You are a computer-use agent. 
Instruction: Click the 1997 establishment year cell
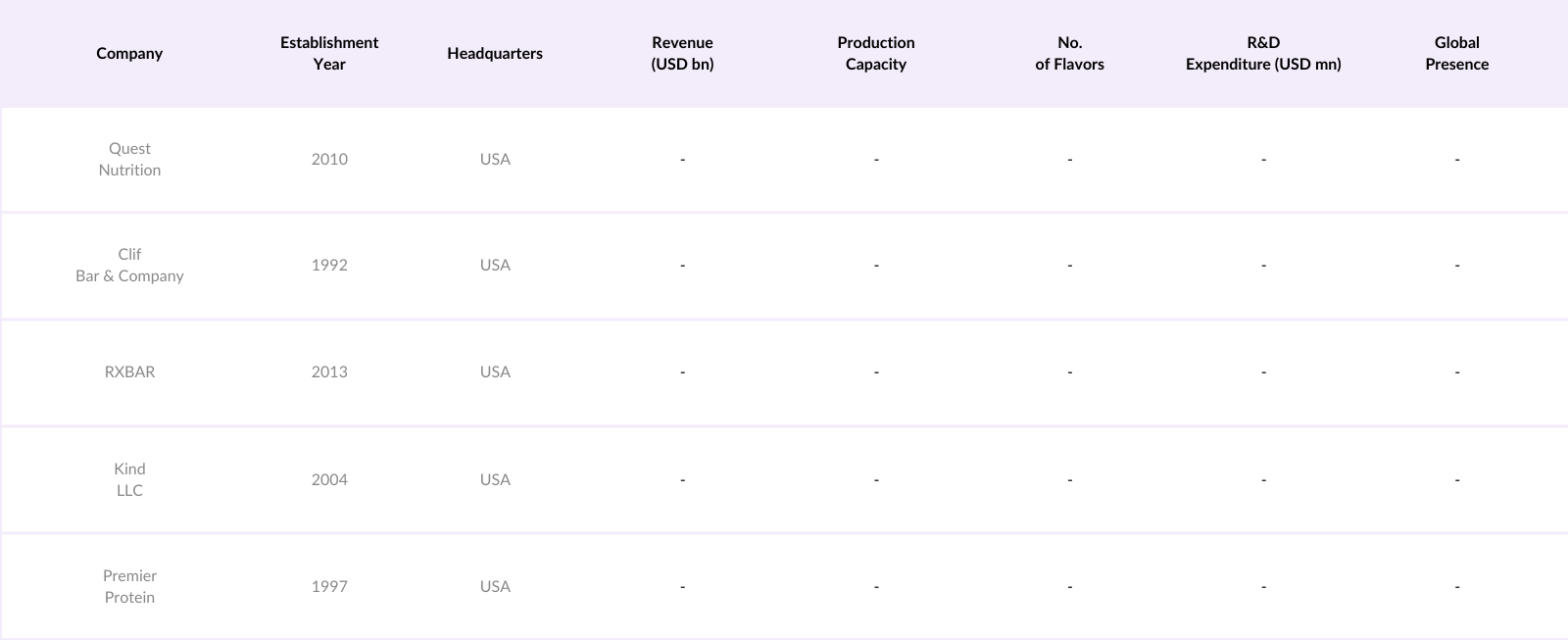tap(329, 586)
